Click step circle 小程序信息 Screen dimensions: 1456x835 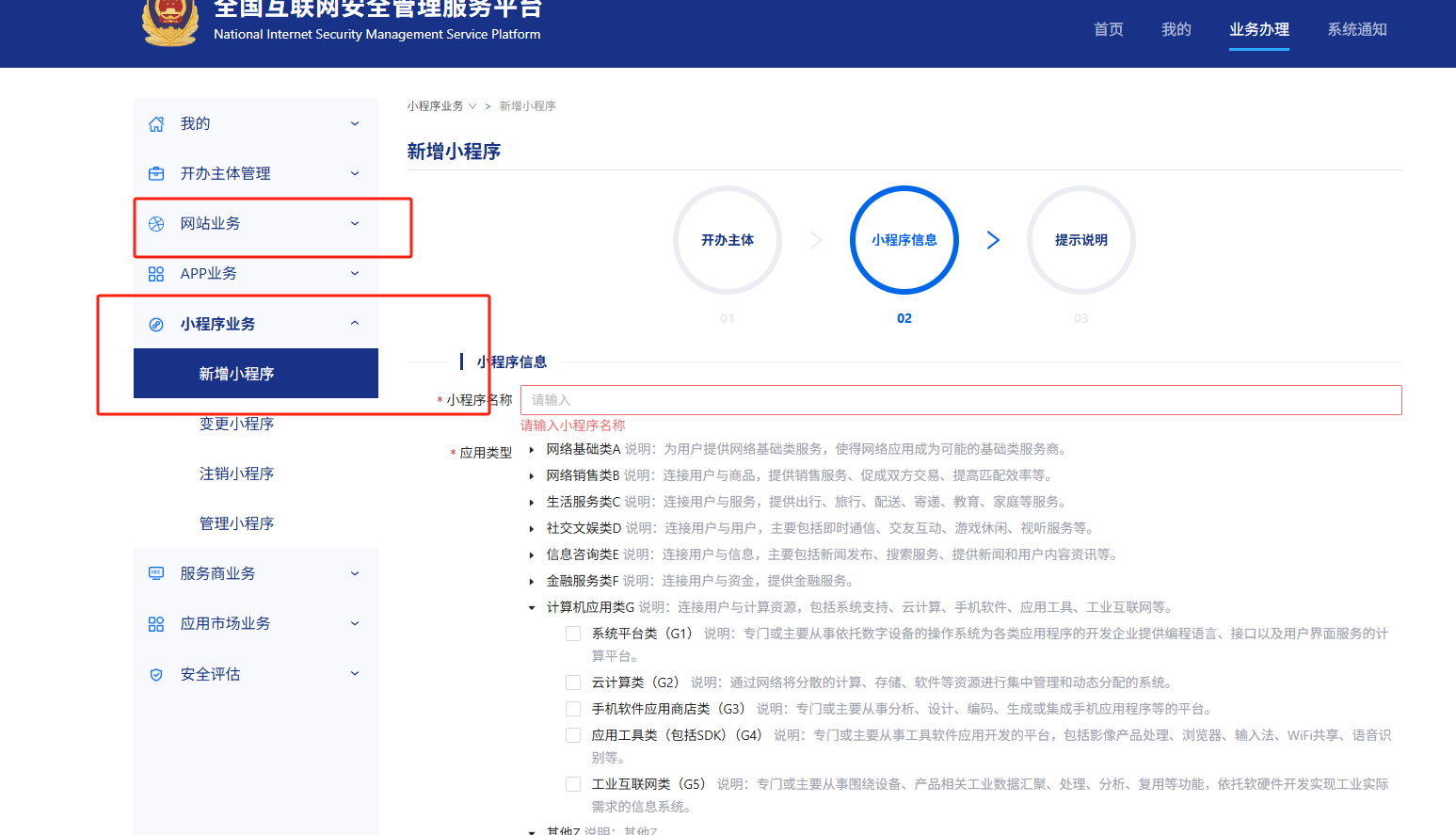[904, 240]
